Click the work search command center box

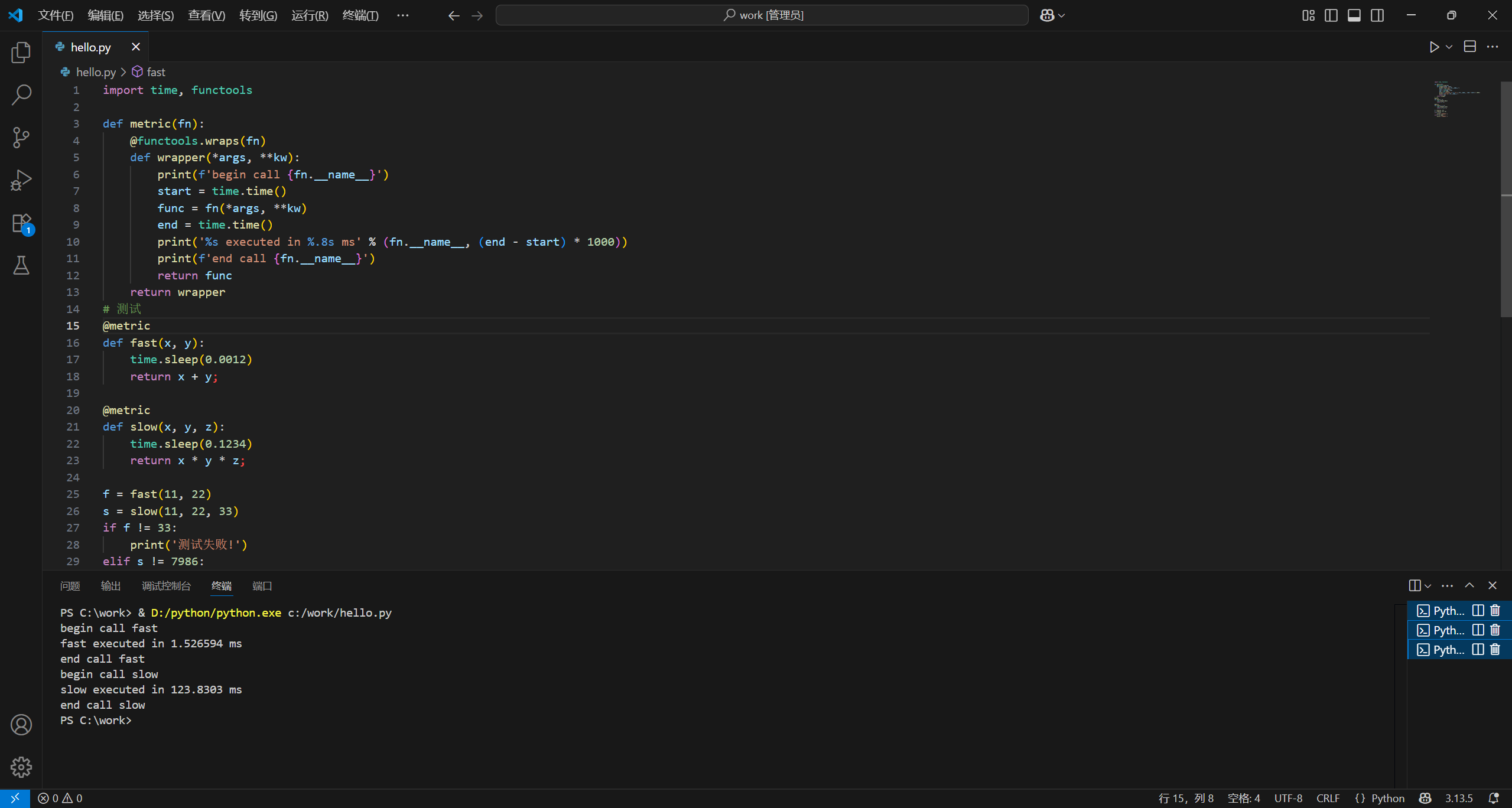[x=762, y=15]
